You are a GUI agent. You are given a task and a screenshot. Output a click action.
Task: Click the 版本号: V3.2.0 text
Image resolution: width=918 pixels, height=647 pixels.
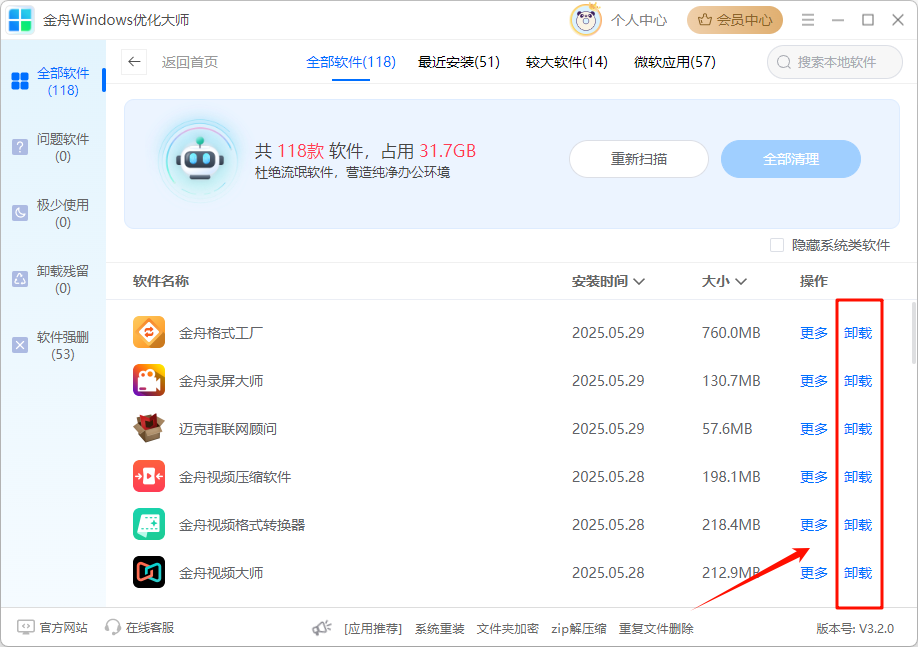855,629
